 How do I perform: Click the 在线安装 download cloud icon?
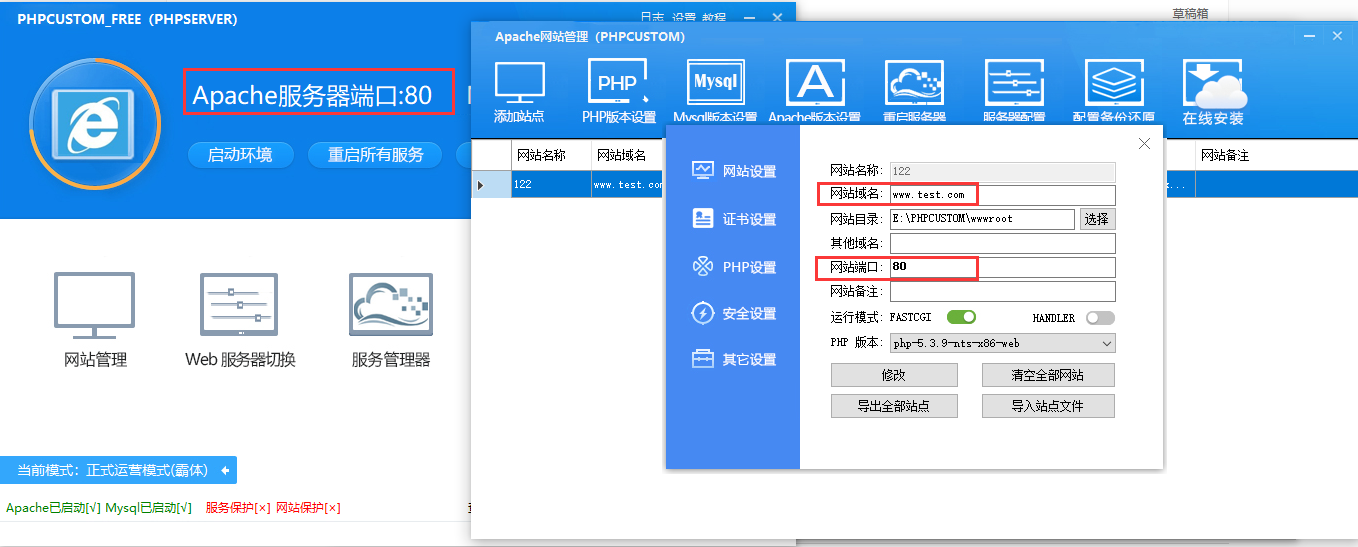(1213, 83)
